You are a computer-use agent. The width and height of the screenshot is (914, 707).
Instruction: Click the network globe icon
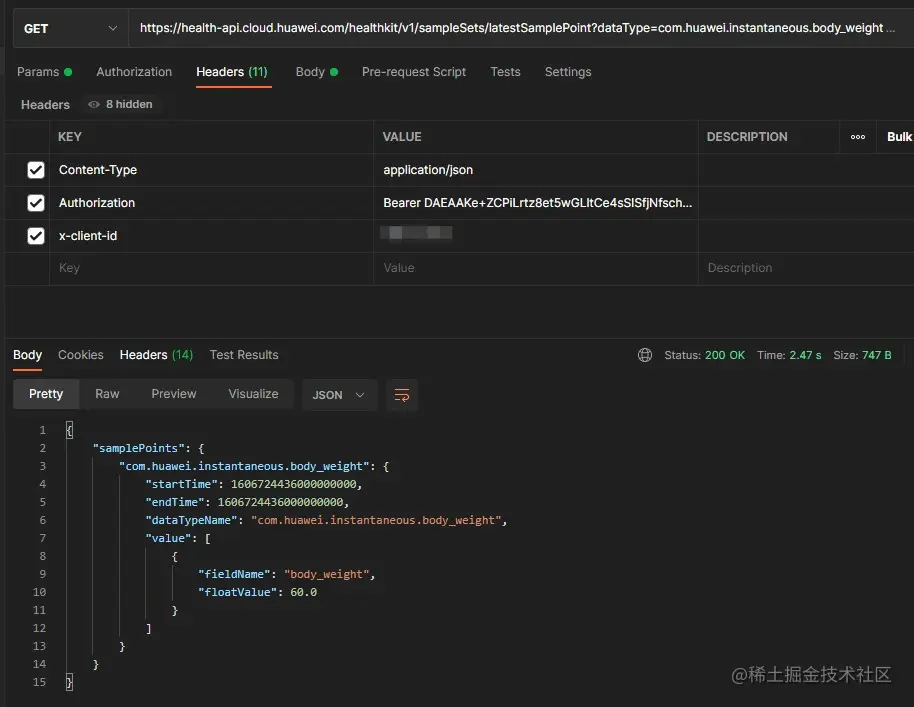[645, 355]
